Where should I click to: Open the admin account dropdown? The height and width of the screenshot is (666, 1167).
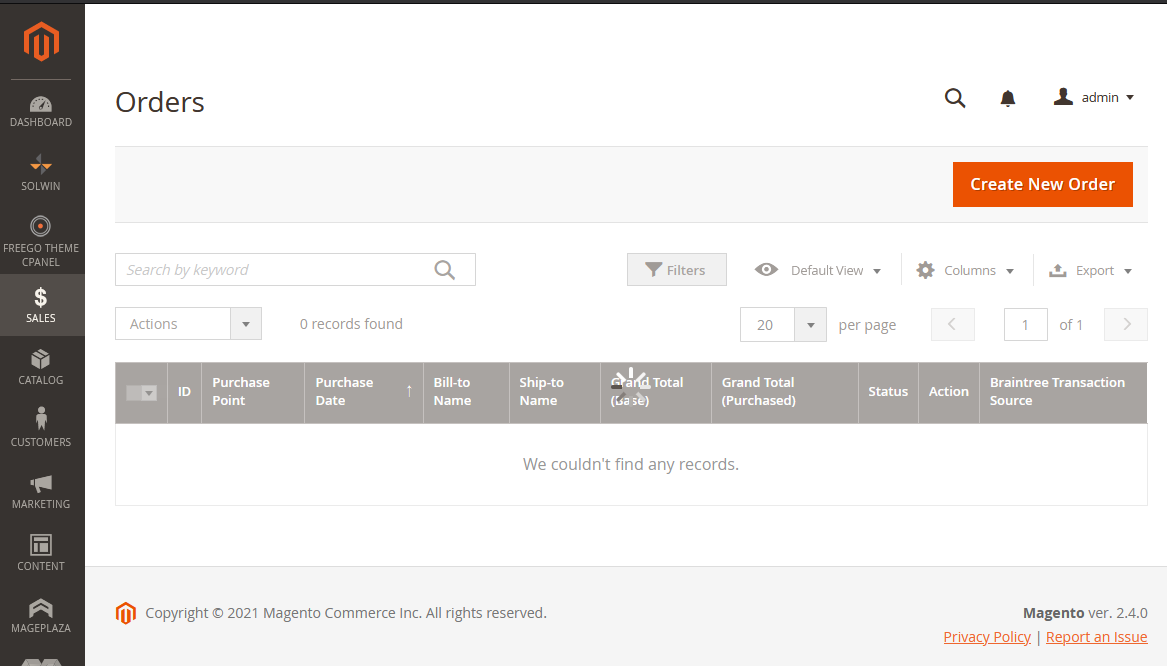1094,97
